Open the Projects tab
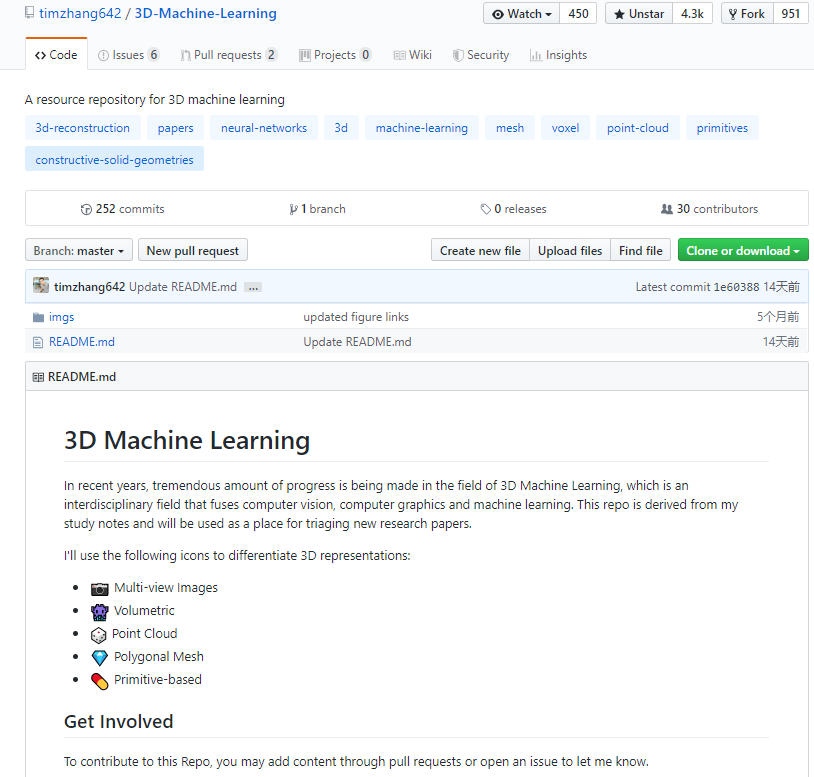Viewport: 814px width, 777px height. 335,55
